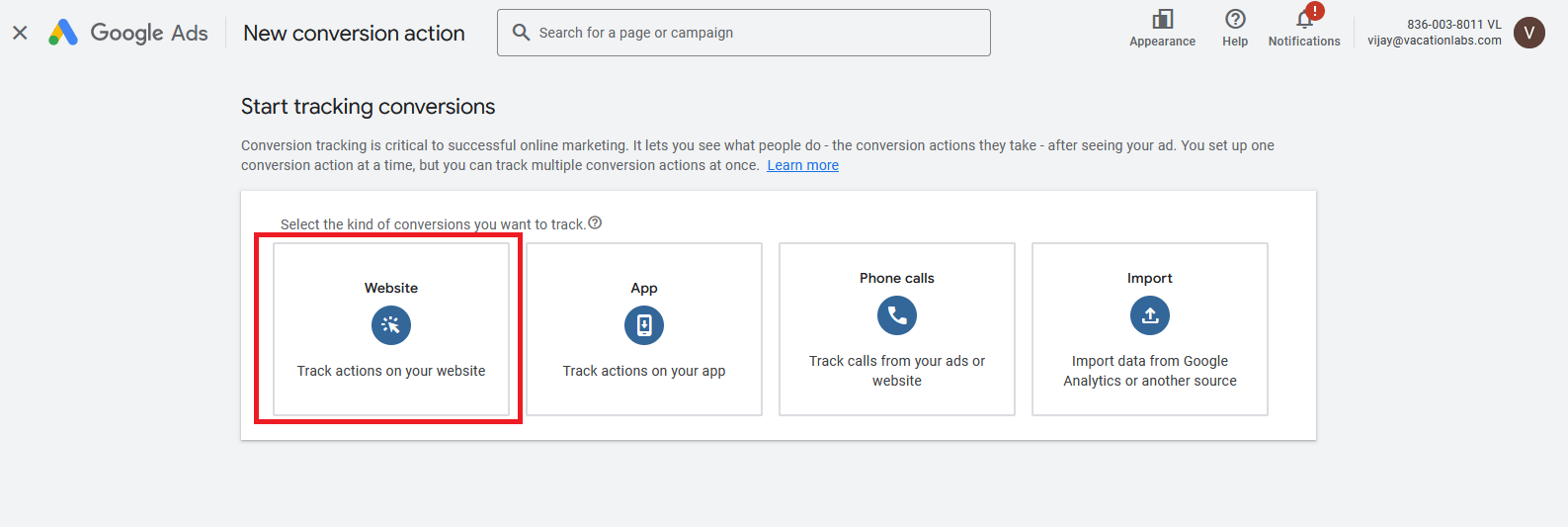Open the Appearance settings icon
Screen dimensions: 1568x527
1162,20
